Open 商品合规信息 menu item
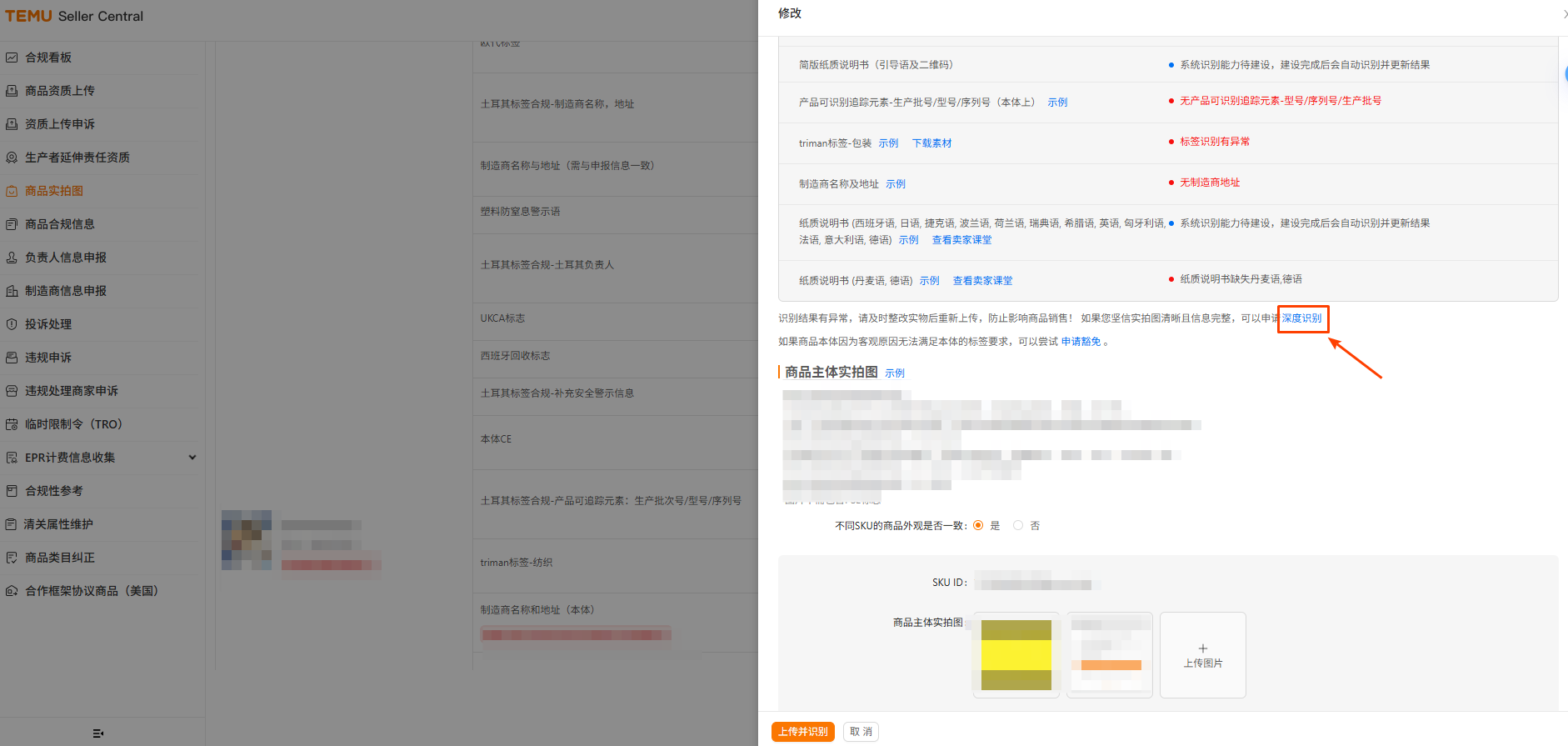 (x=60, y=224)
